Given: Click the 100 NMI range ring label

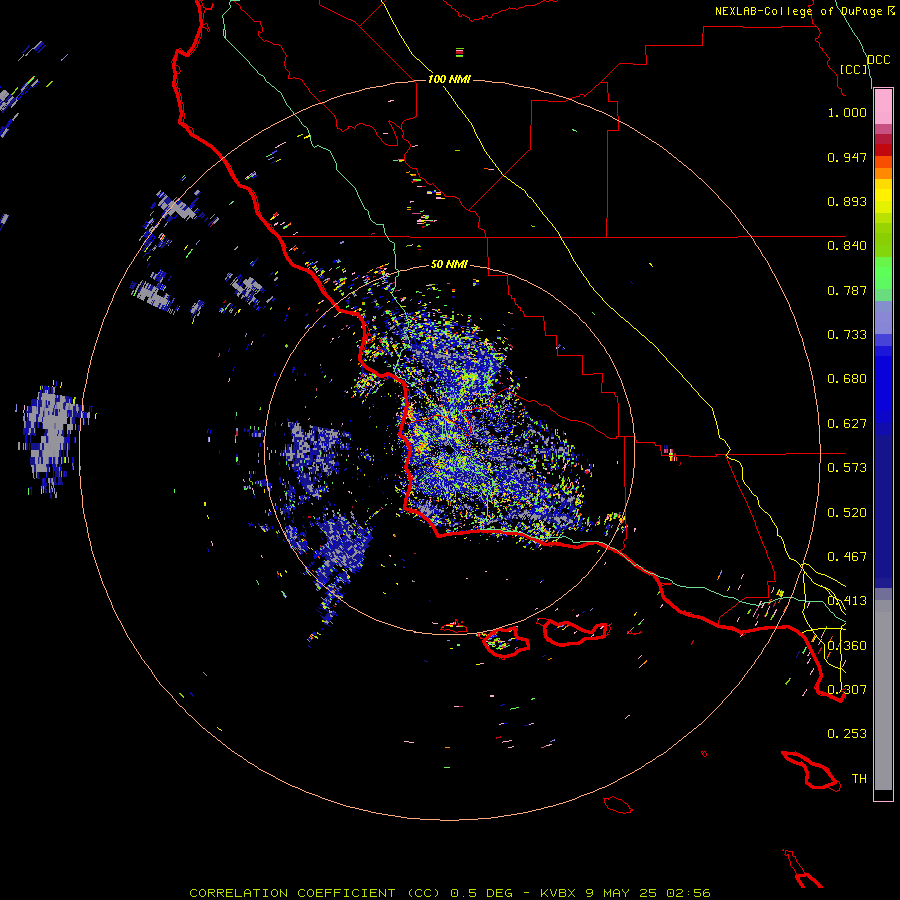Looking at the screenshot, I should 449,79.
